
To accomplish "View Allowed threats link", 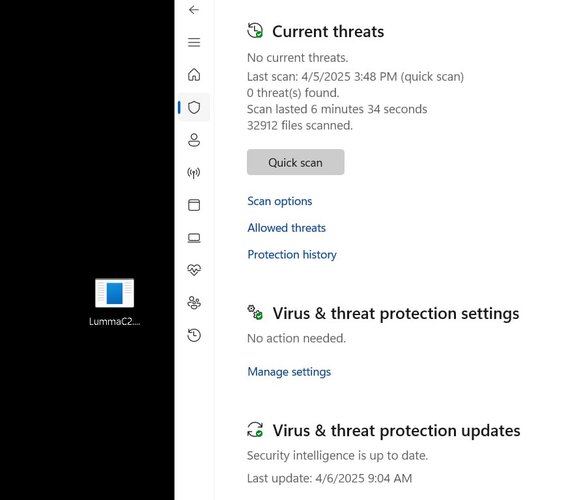I will click(286, 228).
